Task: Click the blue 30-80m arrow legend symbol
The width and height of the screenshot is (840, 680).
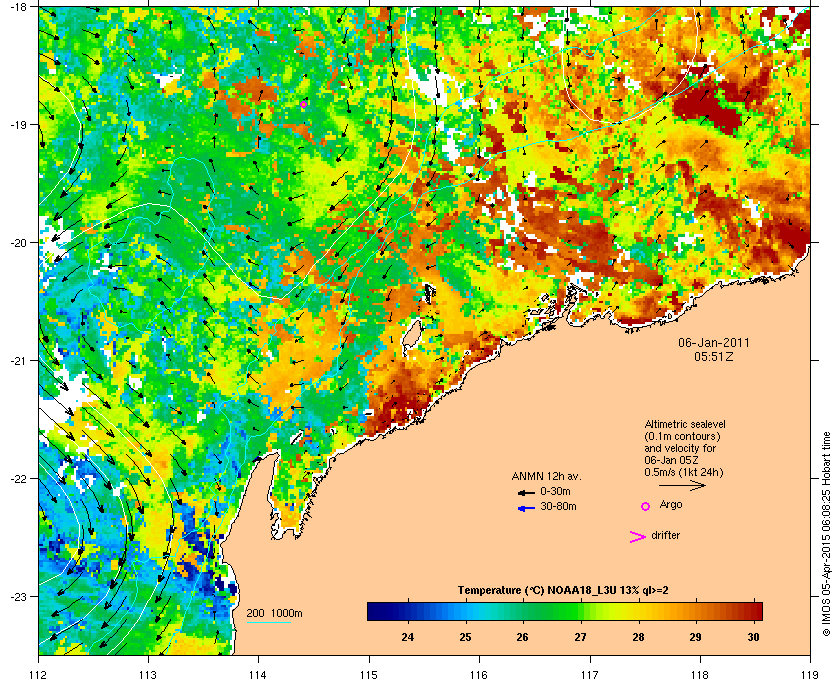Action: click(x=527, y=508)
